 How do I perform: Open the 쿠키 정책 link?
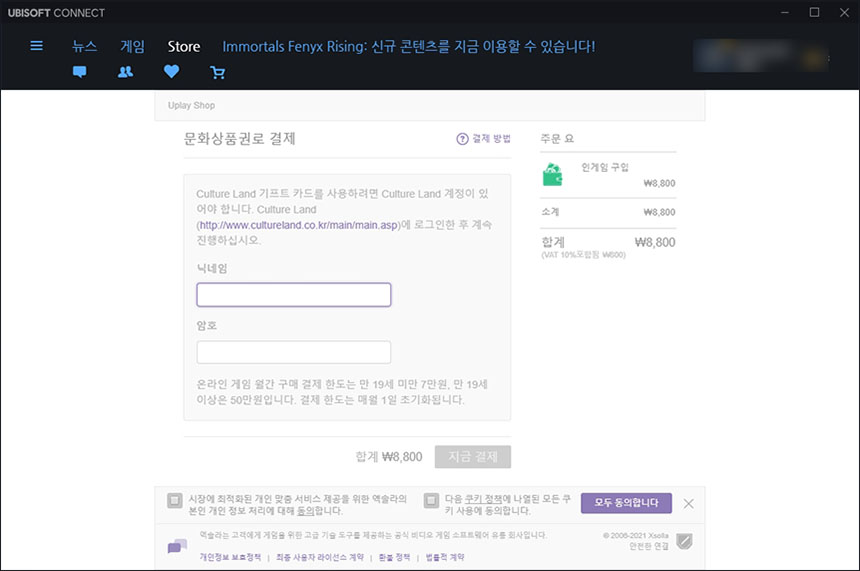(x=483, y=499)
